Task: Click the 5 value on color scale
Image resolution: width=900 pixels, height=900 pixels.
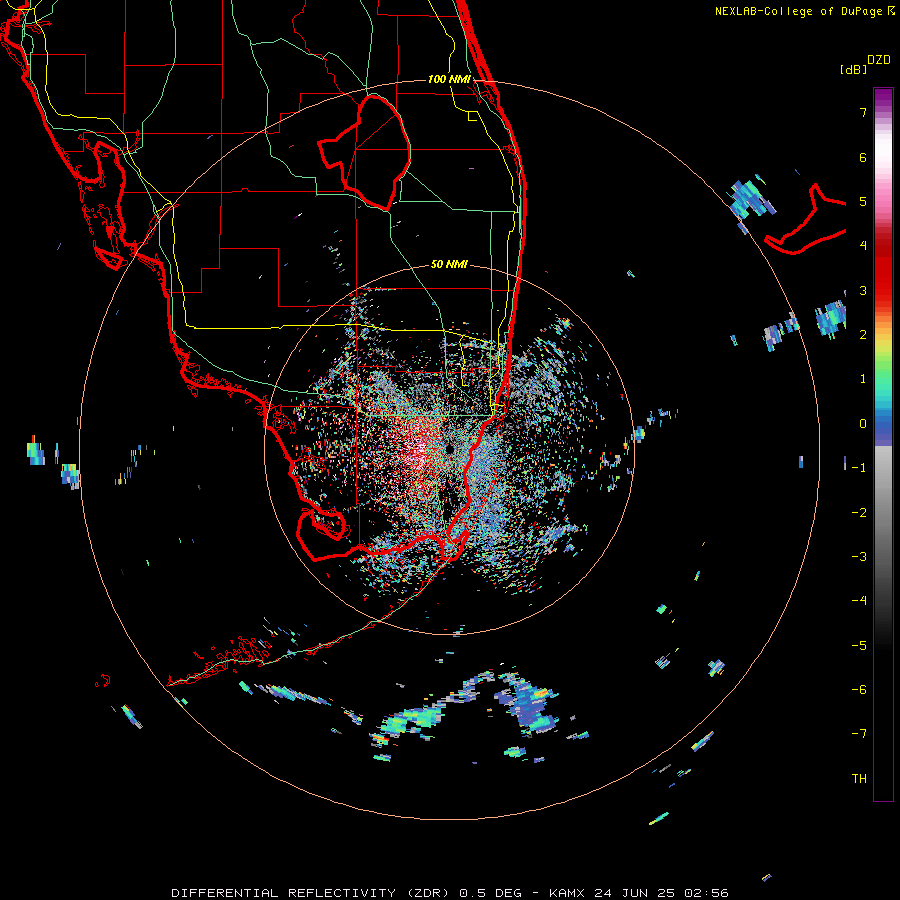Action: tap(863, 201)
